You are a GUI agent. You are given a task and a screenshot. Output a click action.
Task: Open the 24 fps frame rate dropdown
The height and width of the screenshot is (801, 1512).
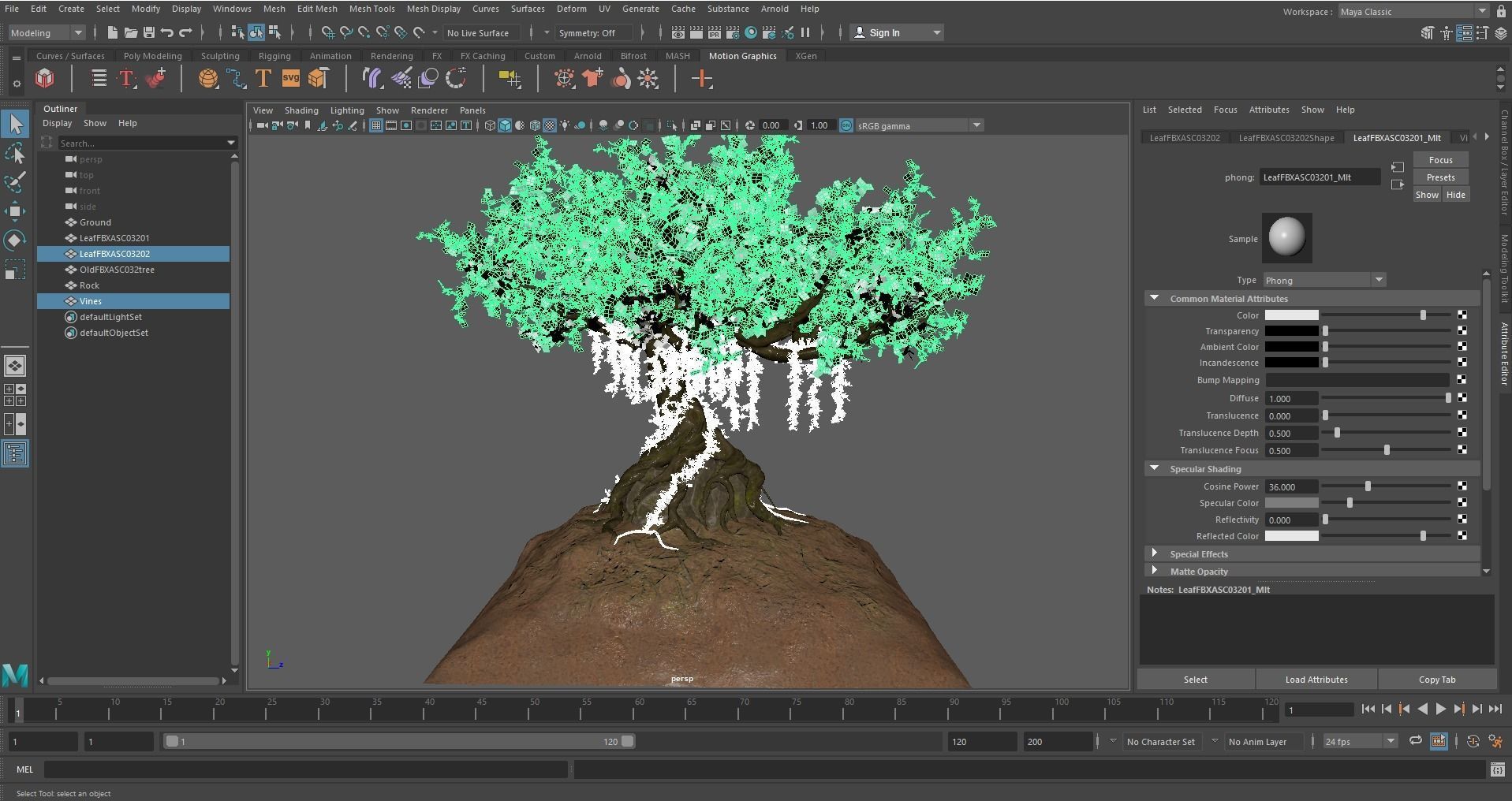coord(1361,742)
